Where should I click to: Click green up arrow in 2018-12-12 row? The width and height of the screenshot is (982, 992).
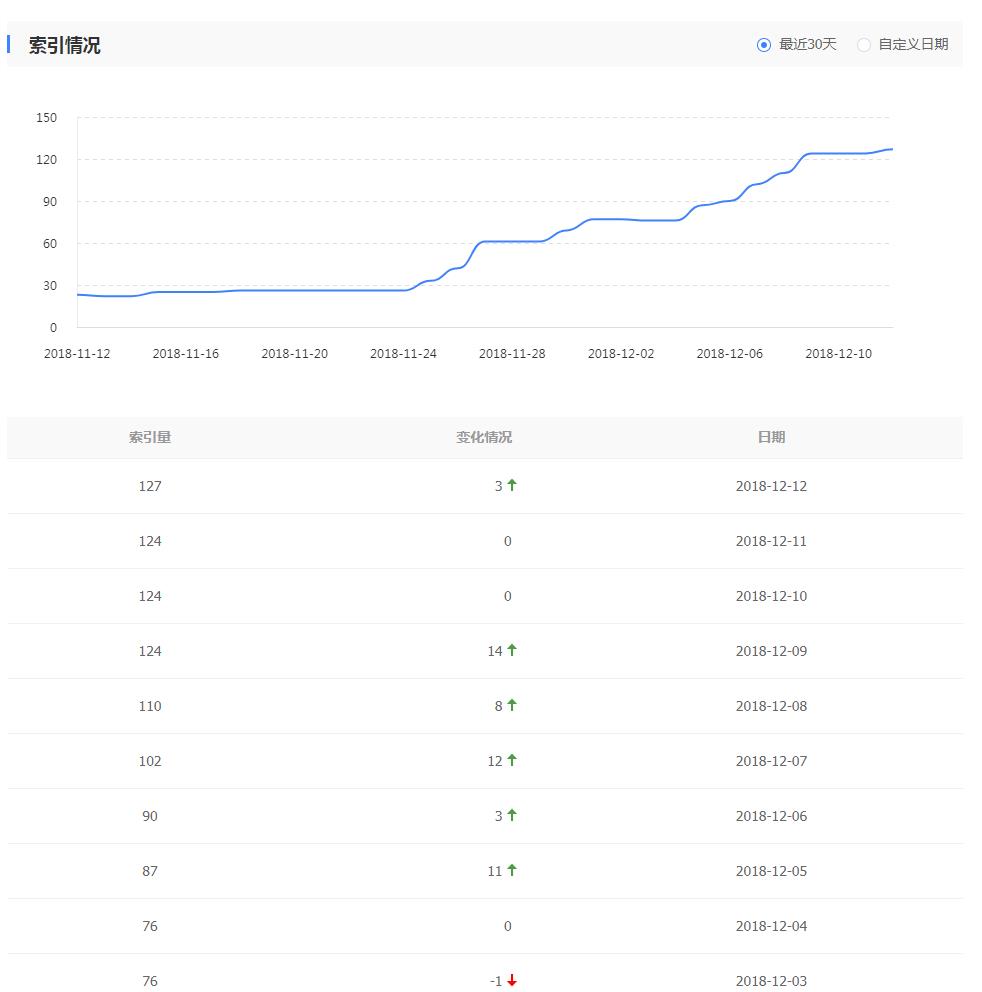tap(512, 485)
